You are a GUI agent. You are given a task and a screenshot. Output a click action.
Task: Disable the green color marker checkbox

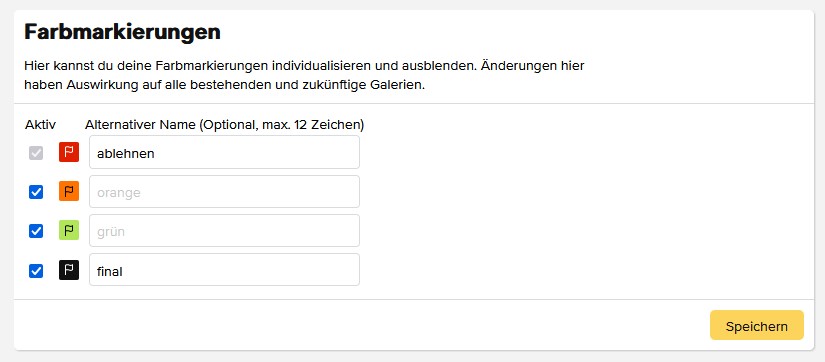click(36, 231)
